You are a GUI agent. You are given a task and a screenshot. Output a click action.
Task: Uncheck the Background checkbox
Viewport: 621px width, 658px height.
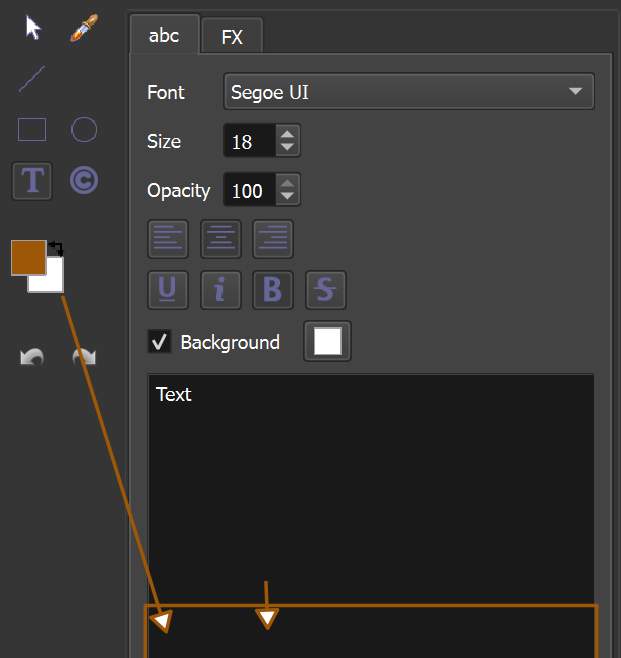(159, 341)
